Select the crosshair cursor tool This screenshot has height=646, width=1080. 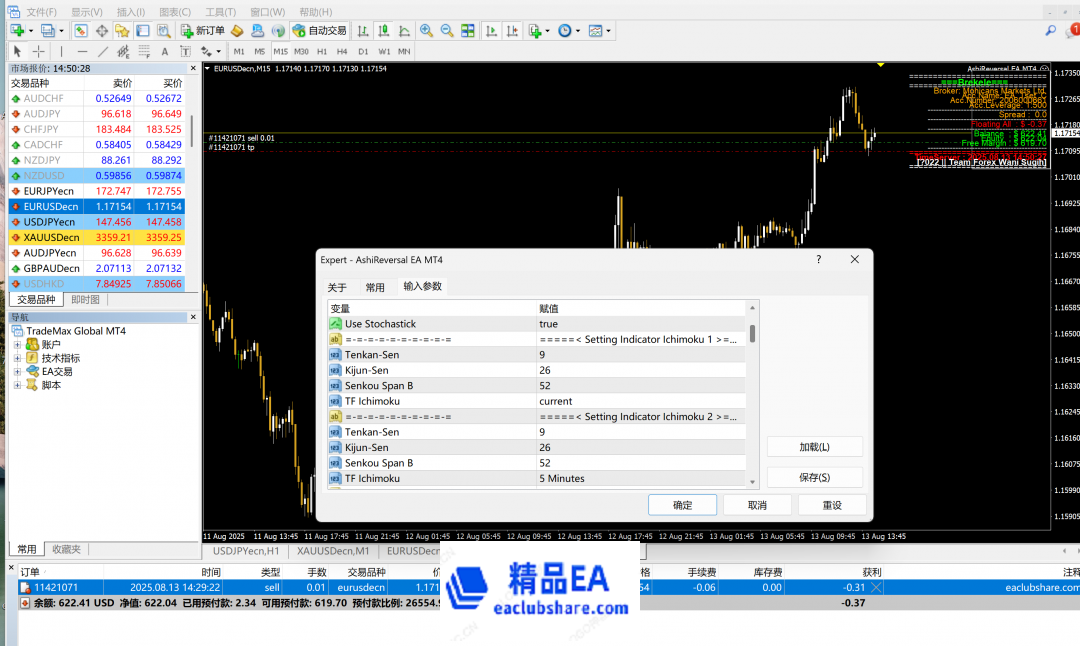pos(38,51)
